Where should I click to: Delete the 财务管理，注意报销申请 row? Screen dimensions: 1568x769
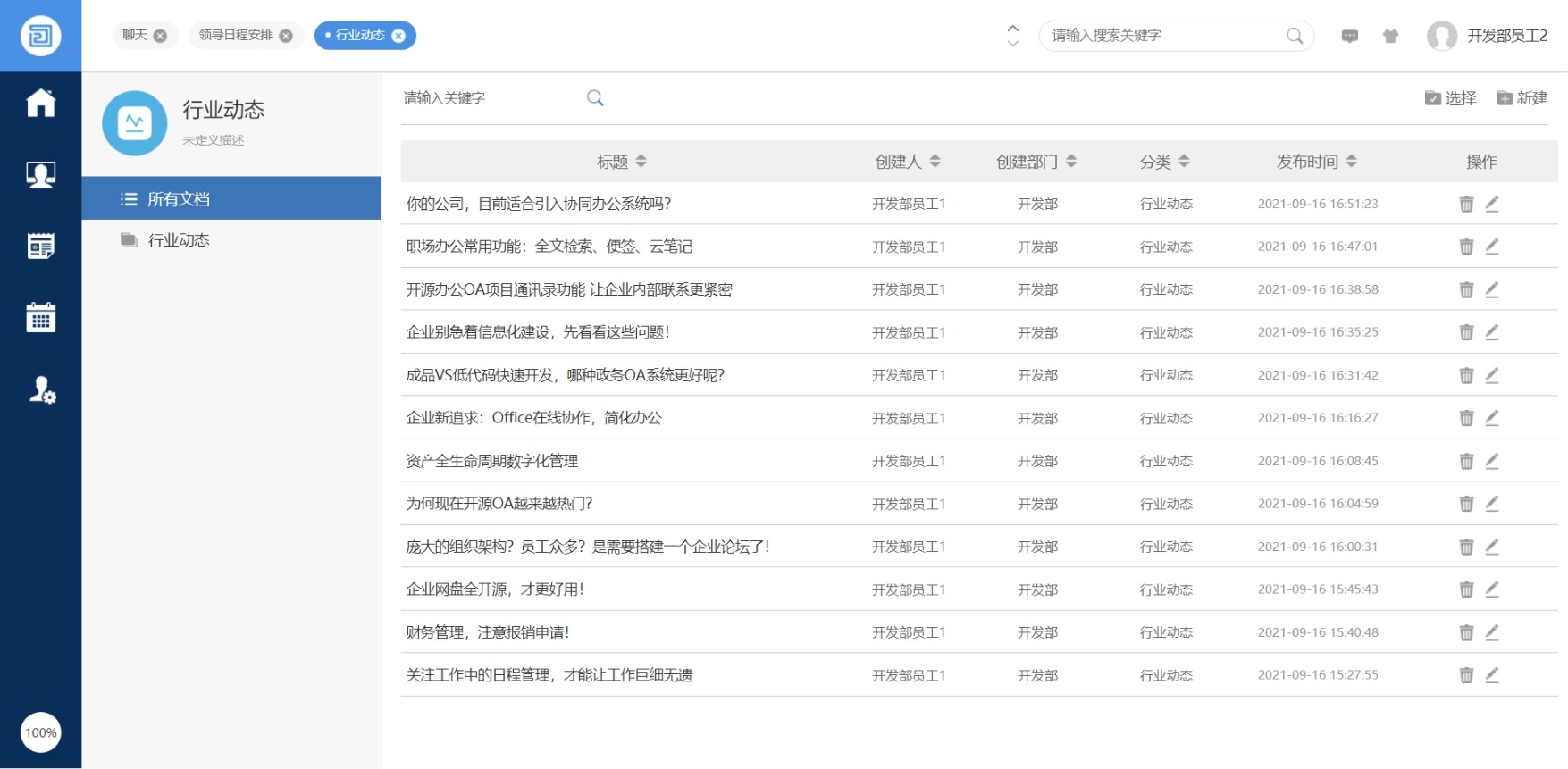click(x=1466, y=632)
